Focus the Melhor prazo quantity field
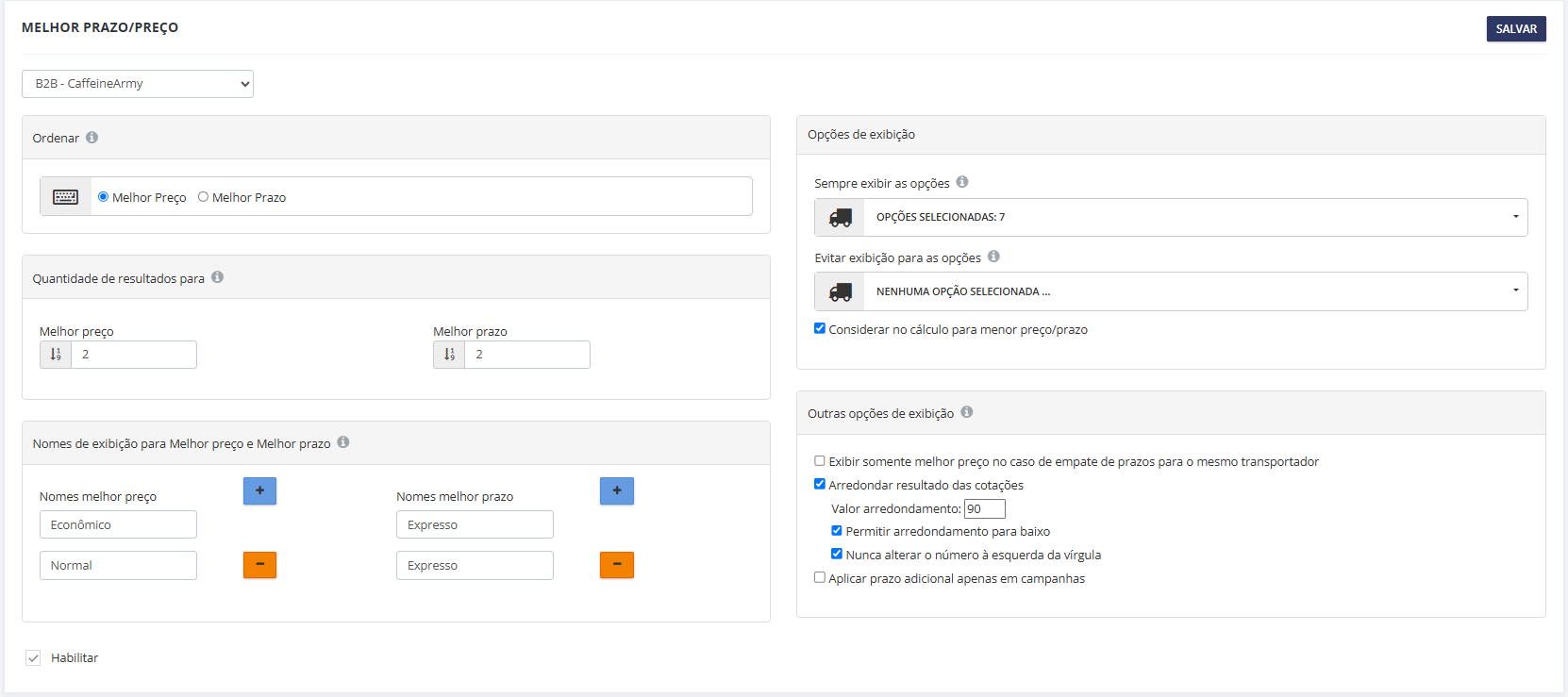 (x=527, y=355)
